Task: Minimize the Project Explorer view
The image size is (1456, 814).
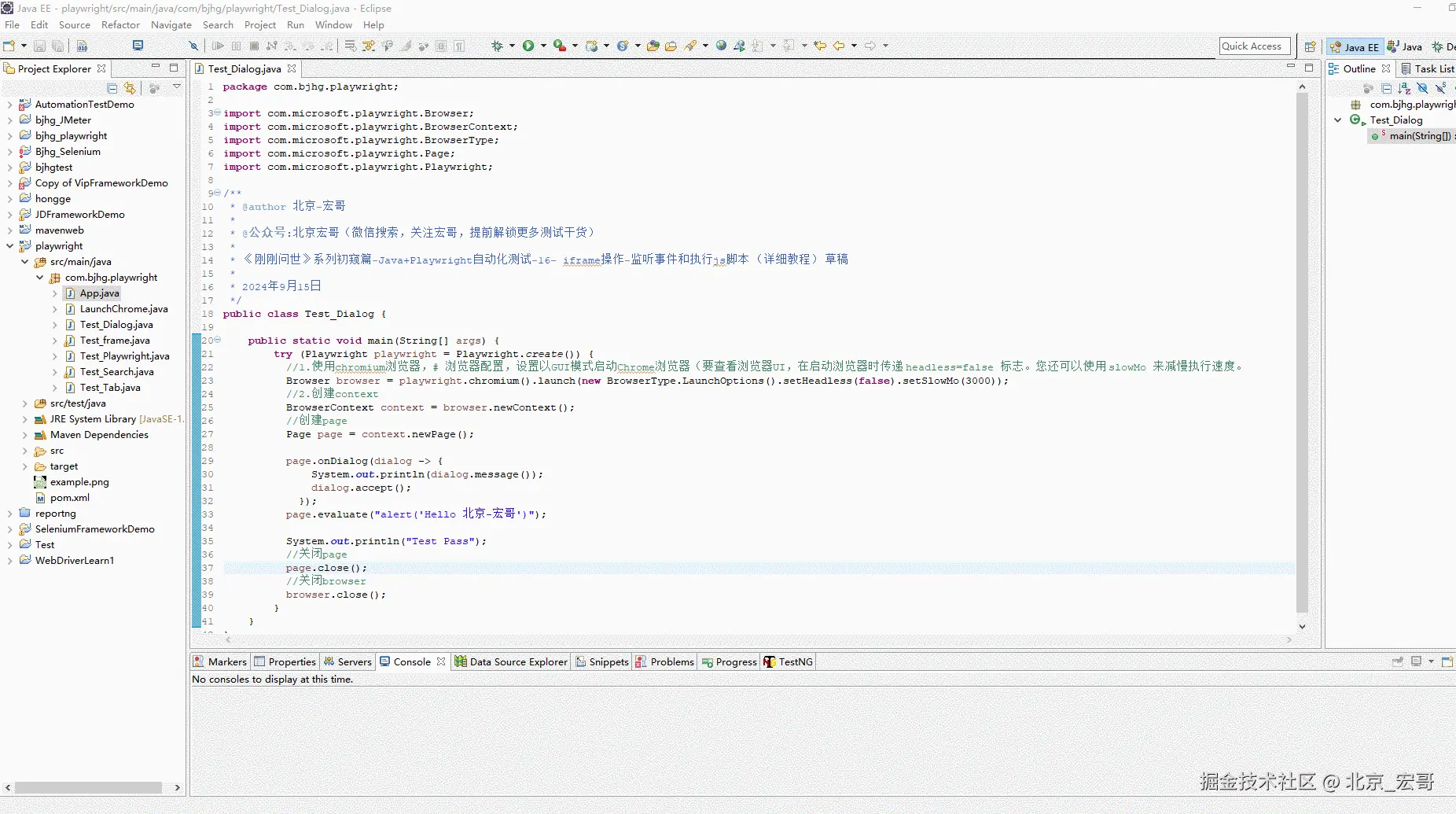Action: [x=156, y=68]
